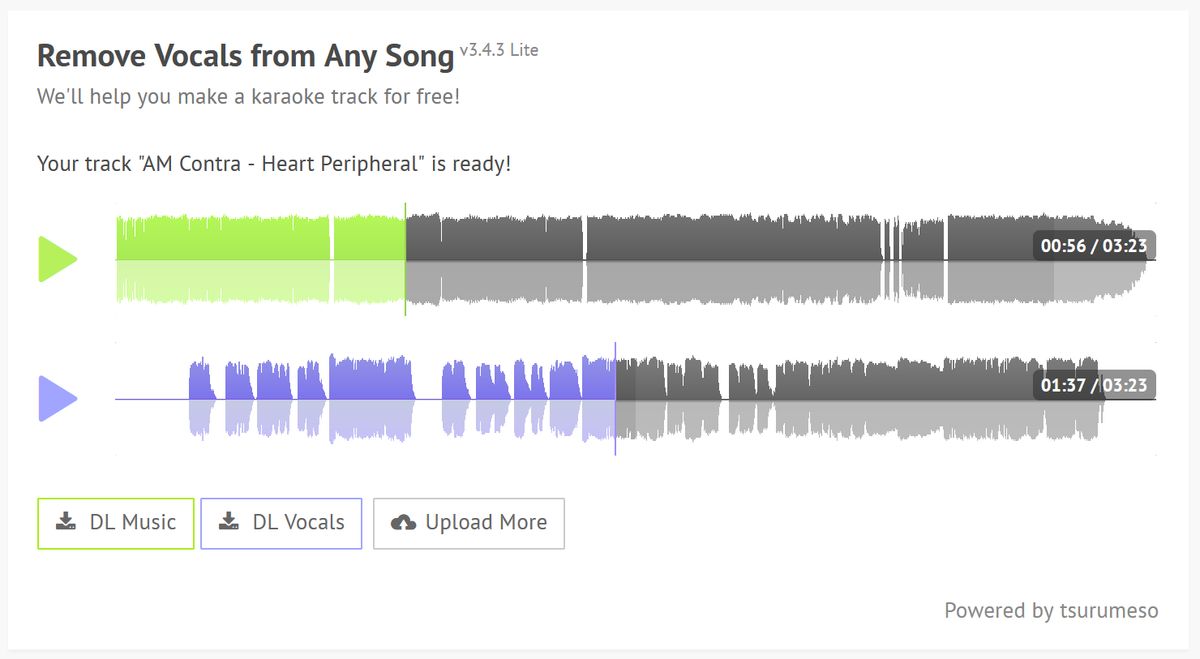
Task: Click the download icon beside DL Vocals
Action: click(229, 522)
